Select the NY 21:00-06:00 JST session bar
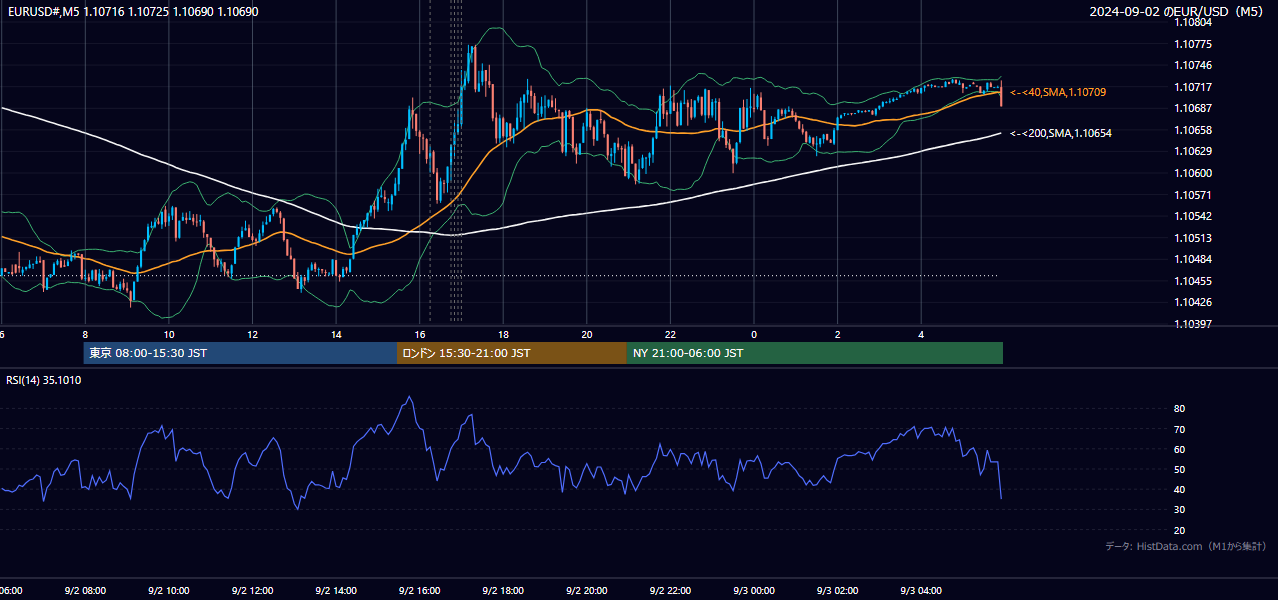 [x=815, y=353]
